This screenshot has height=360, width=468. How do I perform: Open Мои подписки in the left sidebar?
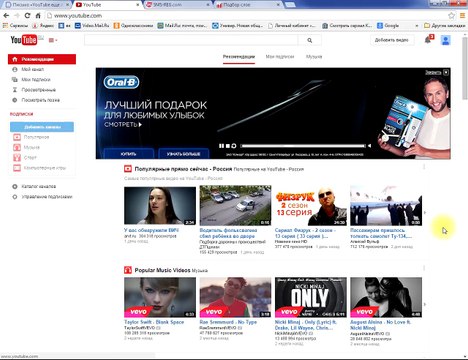coord(36,80)
